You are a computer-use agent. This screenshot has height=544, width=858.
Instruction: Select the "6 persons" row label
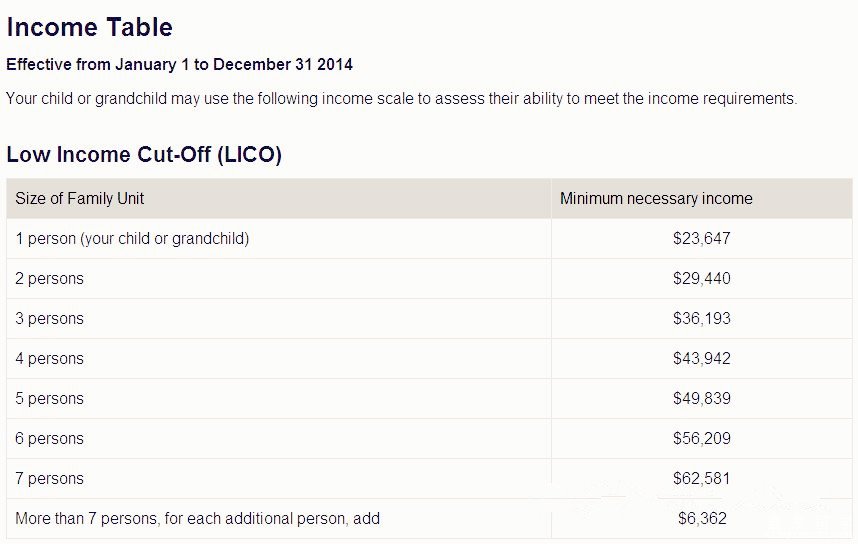coord(50,439)
